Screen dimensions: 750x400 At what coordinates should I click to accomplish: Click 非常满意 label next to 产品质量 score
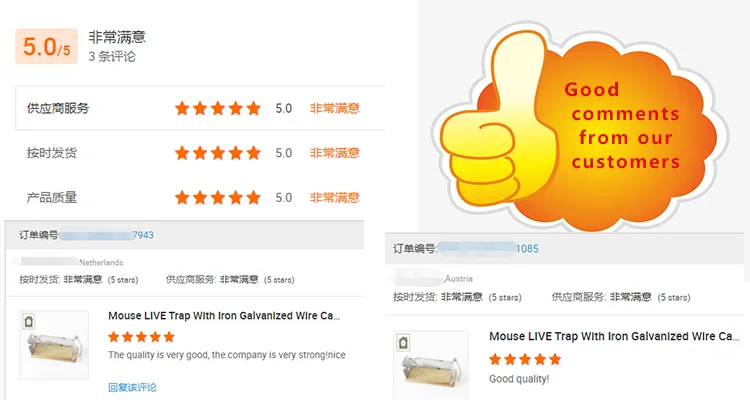point(334,198)
